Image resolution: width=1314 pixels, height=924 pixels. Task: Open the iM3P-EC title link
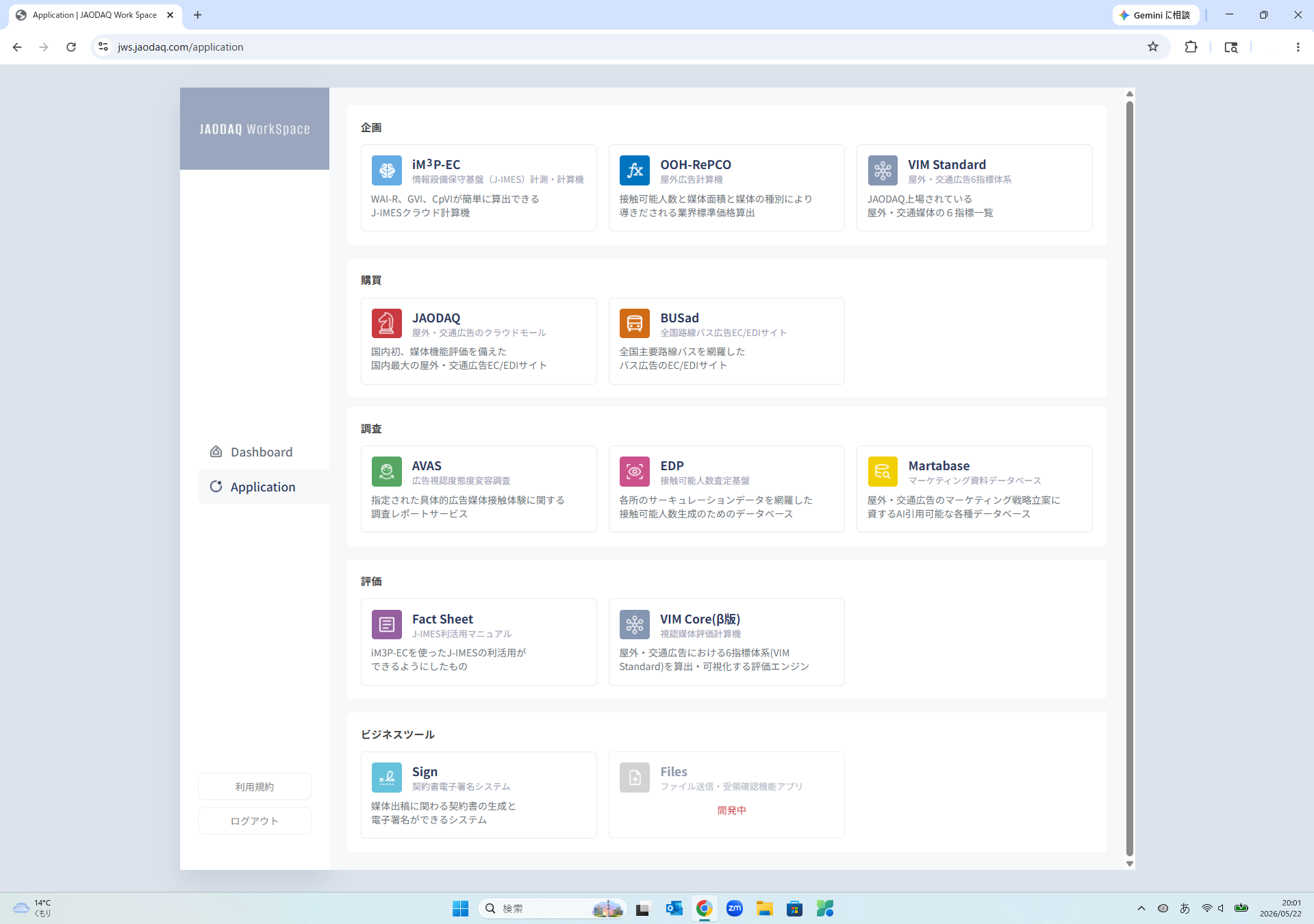(x=436, y=164)
